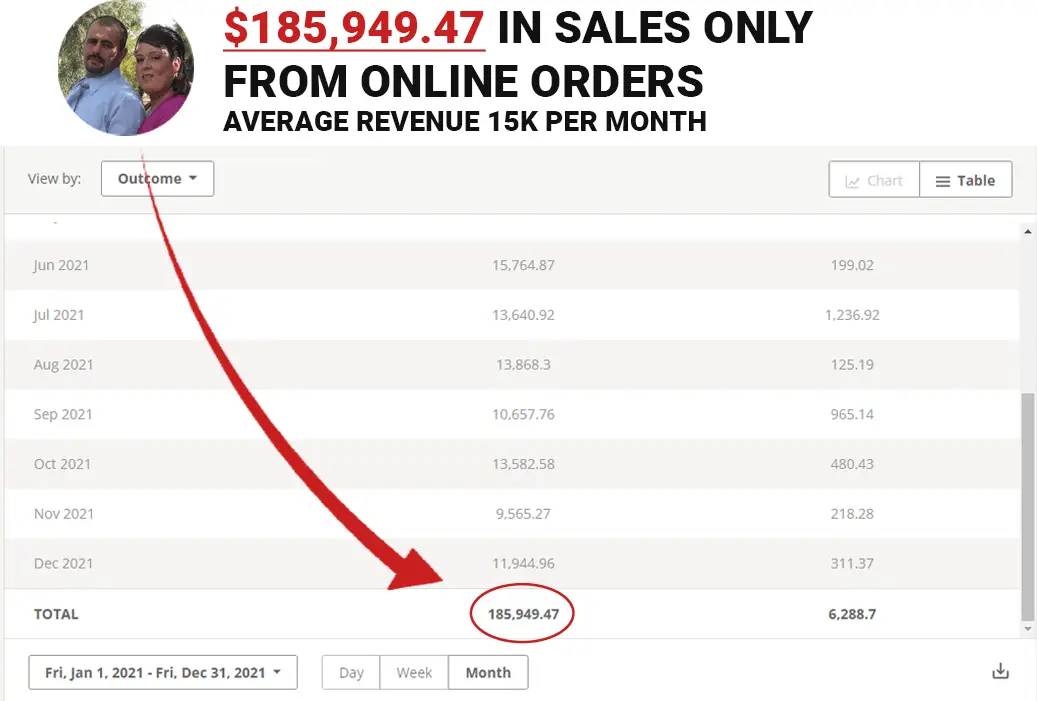Open the View by Outcome dropdown
This screenshot has width=1037, height=701.
(x=157, y=179)
